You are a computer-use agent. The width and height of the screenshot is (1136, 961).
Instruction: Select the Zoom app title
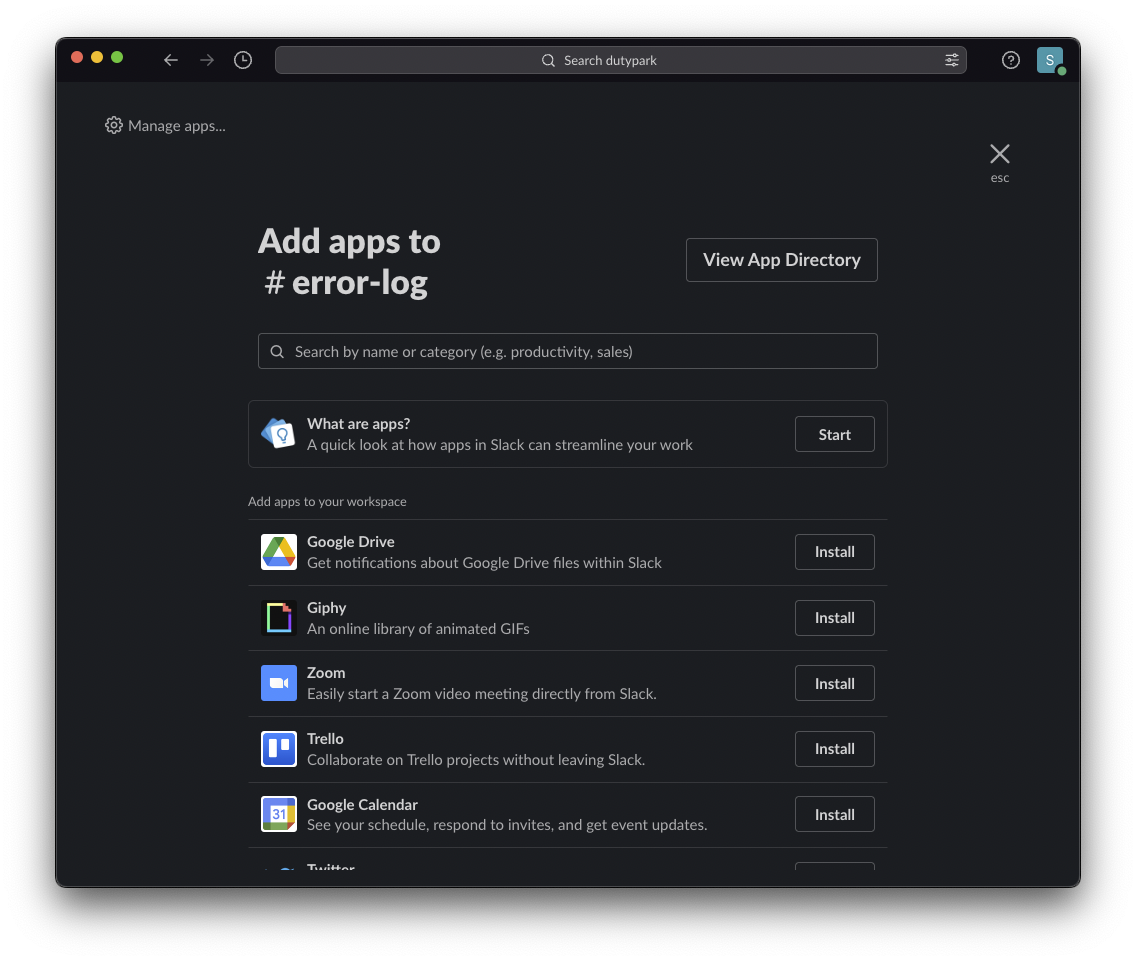point(326,673)
